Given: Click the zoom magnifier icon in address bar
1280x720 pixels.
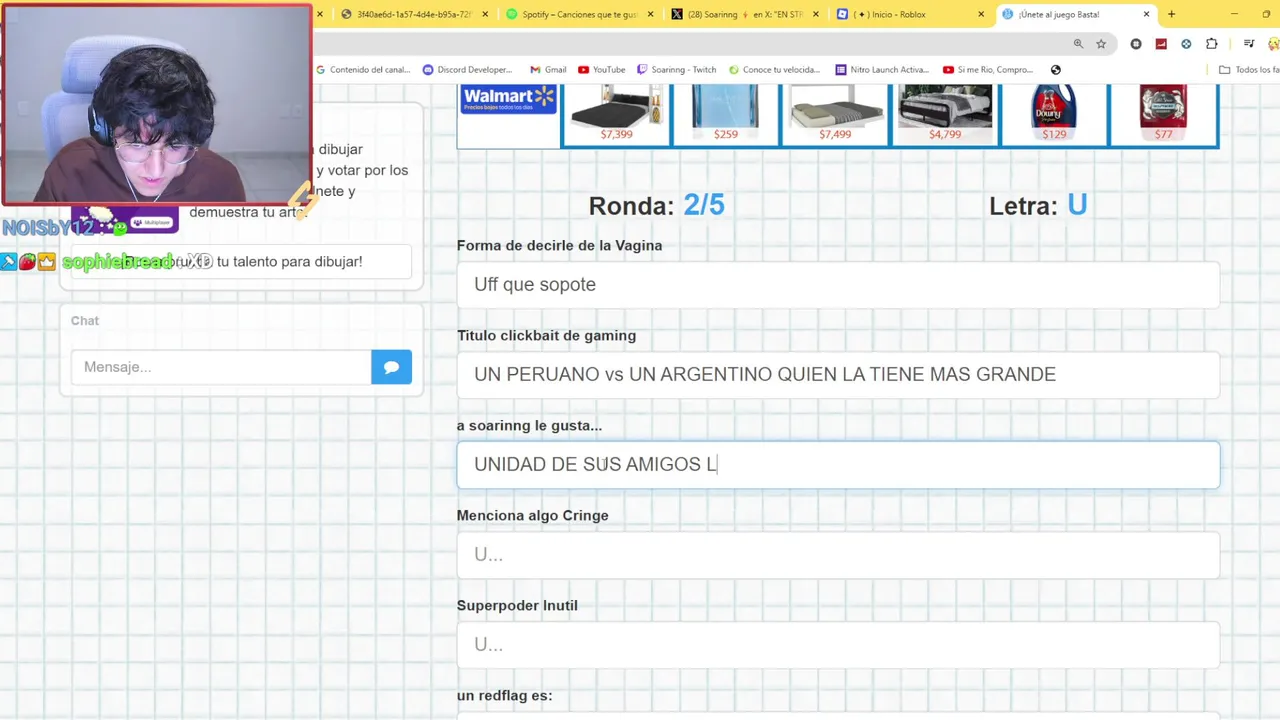Looking at the screenshot, I should (1078, 44).
